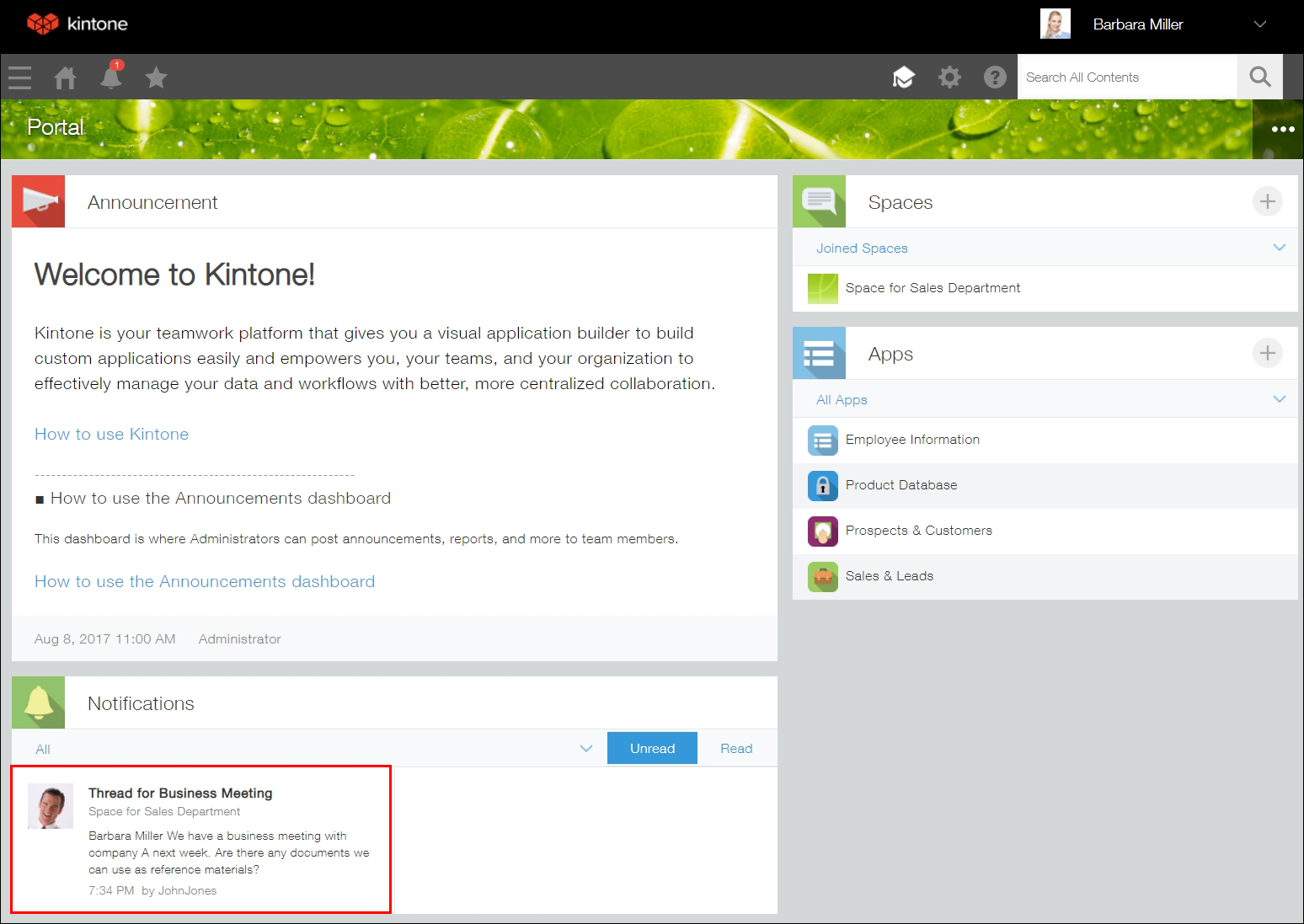Click the Kintone logo in the top bar
The image size is (1304, 924).
coord(77,24)
